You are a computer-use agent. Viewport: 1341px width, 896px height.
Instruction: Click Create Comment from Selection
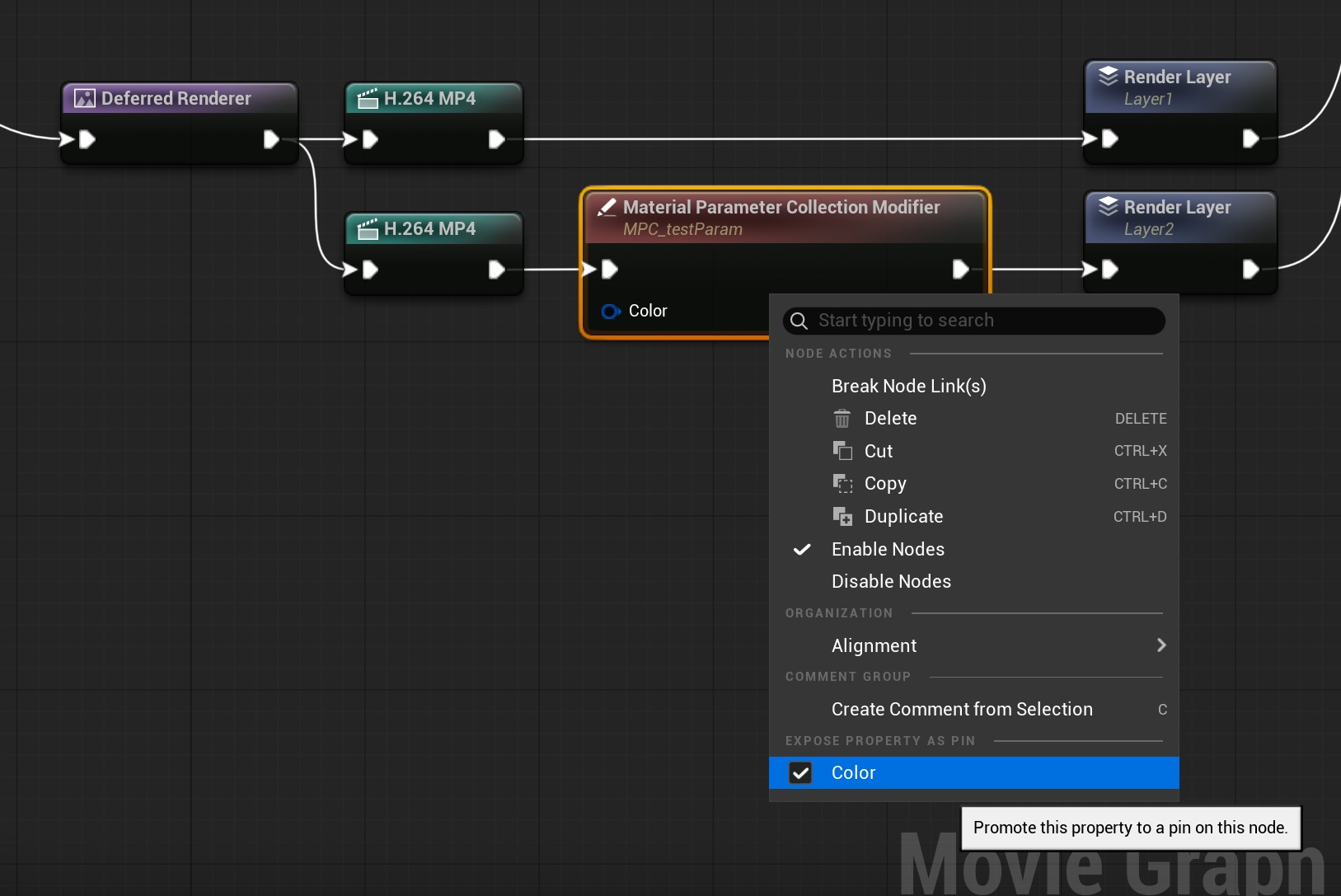961,710
